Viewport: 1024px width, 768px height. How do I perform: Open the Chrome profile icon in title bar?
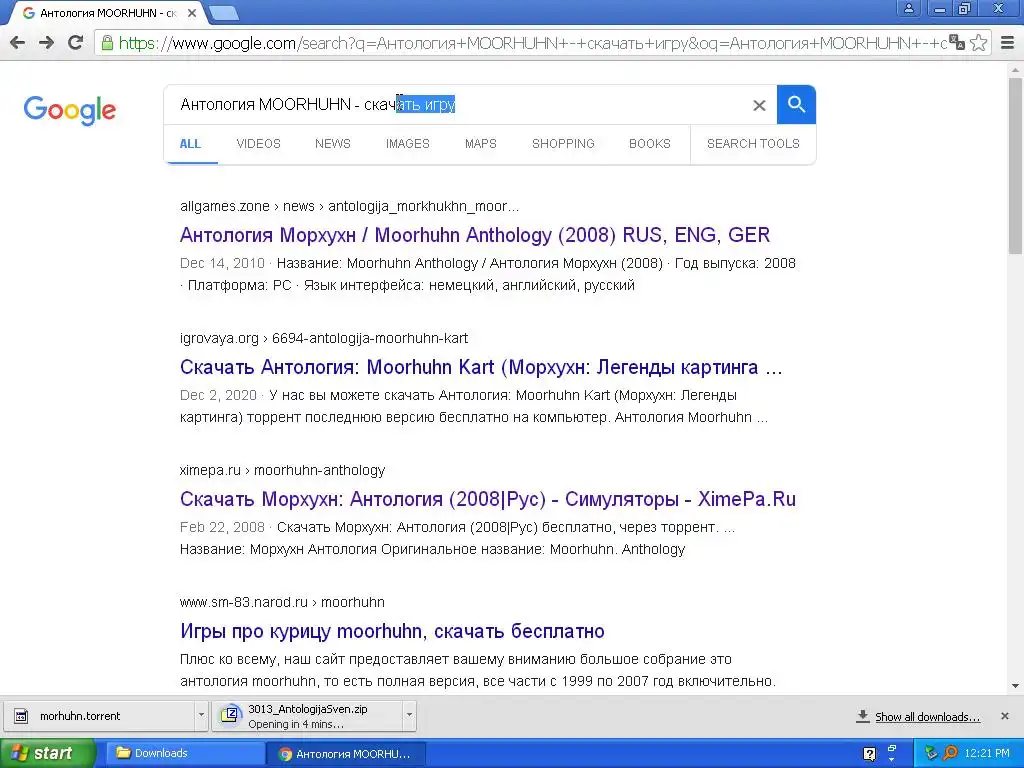click(x=908, y=8)
